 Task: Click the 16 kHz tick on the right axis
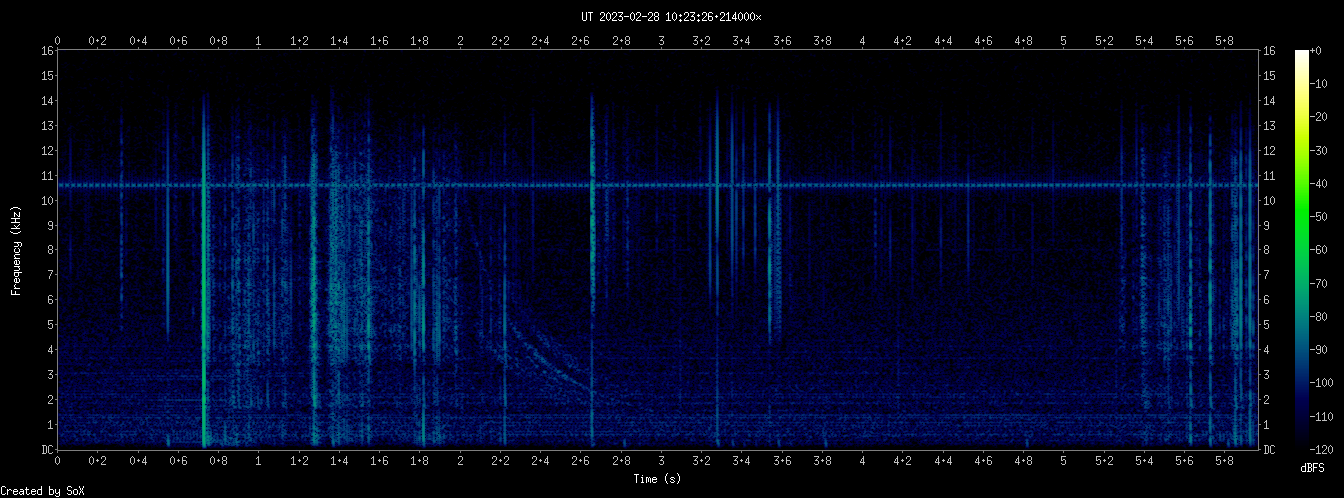(1270, 51)
